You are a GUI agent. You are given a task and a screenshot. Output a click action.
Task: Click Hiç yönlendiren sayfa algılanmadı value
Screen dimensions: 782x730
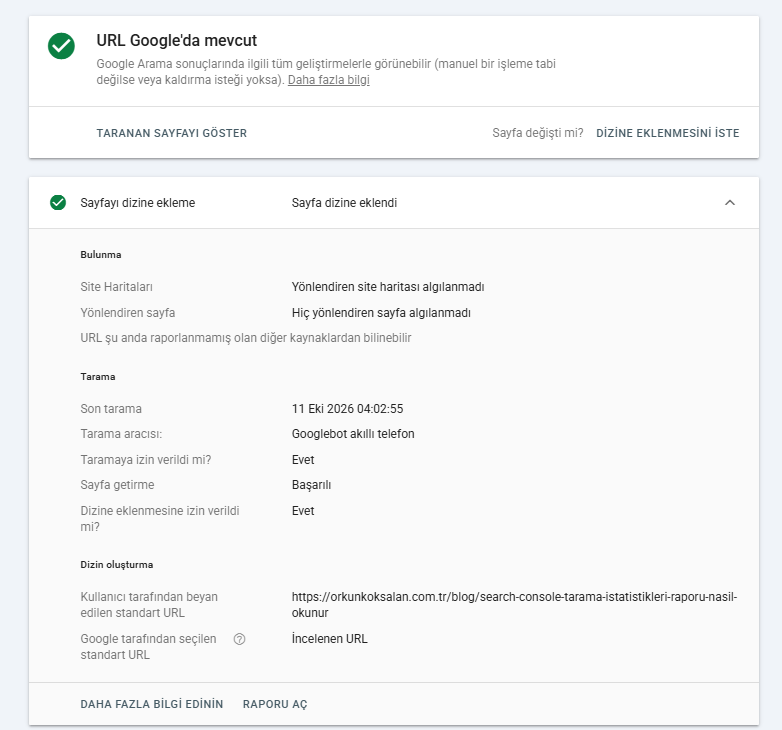click(x=381, y=313)
